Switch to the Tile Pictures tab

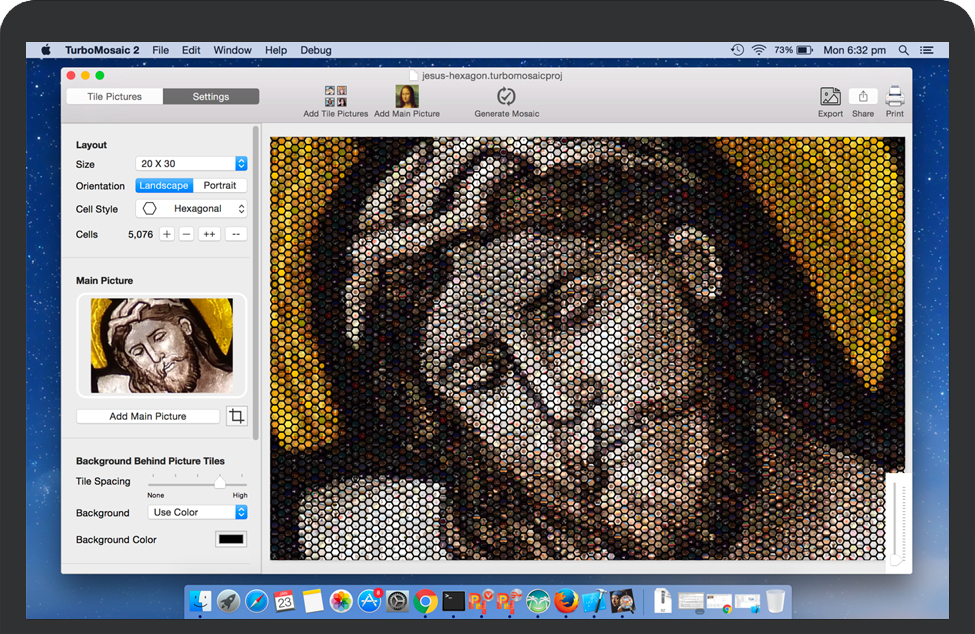tap(115, 97)
